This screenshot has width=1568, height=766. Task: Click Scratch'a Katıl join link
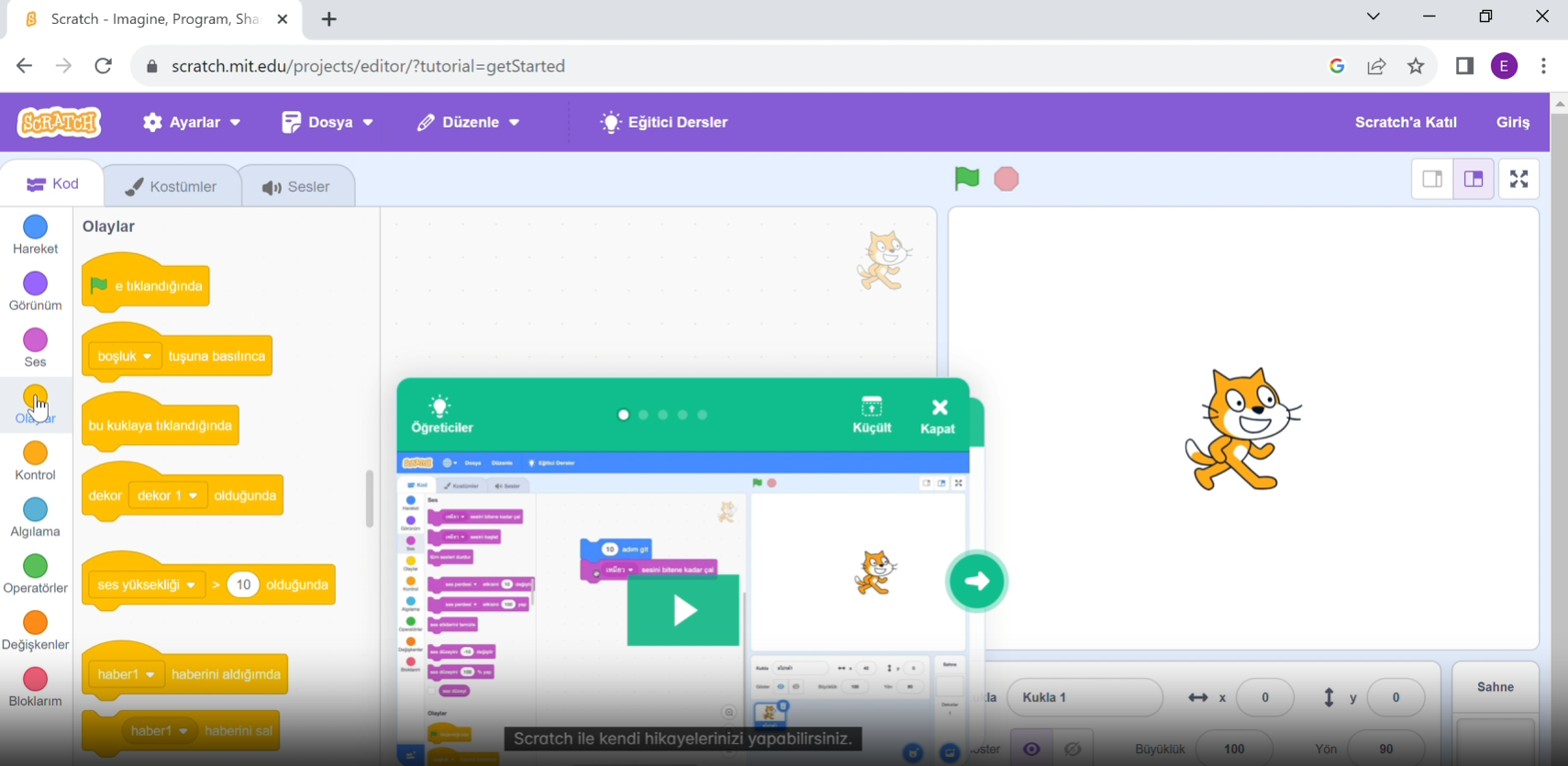coord(1406,122)
